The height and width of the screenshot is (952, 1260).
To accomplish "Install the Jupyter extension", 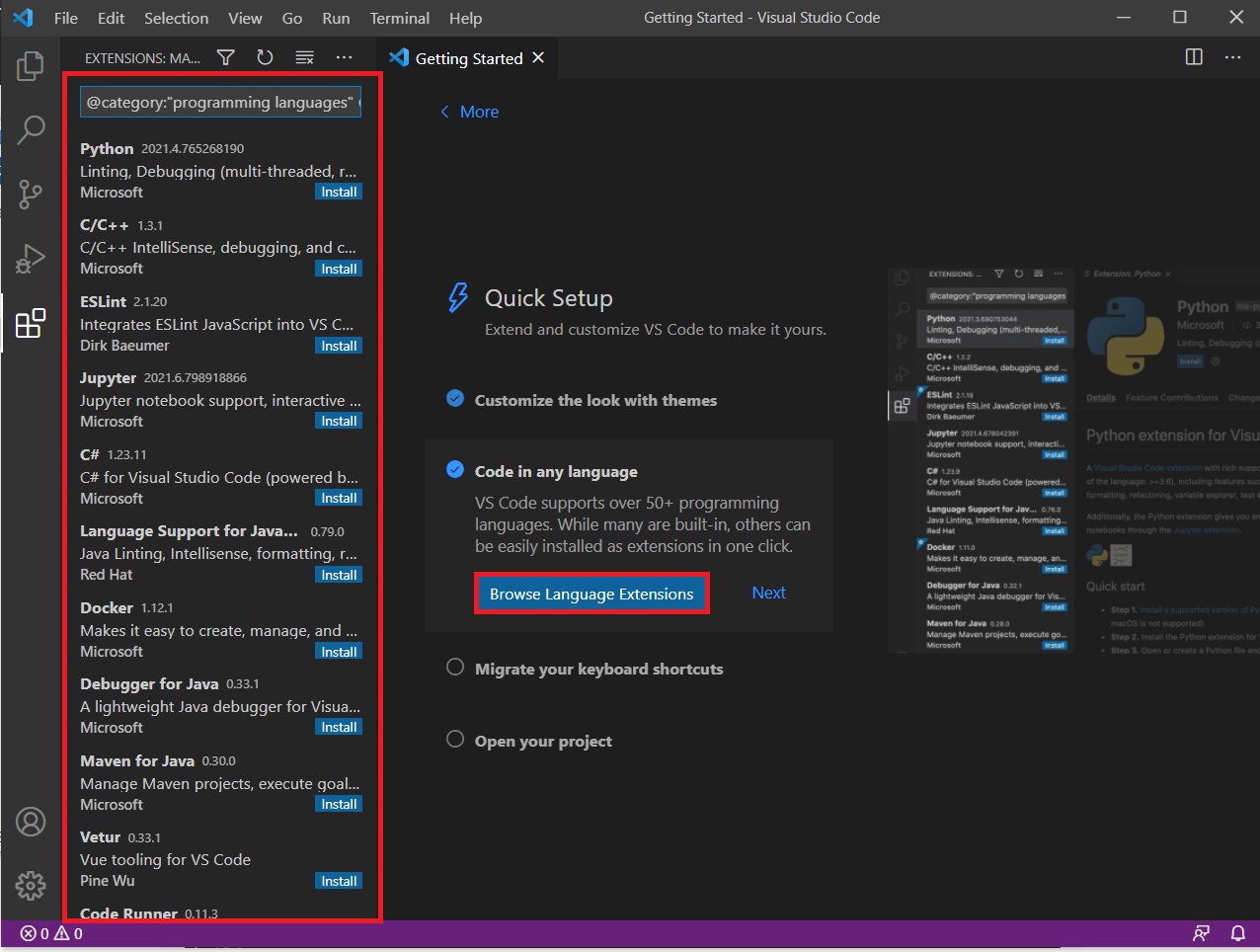I will pyautogui.click(x=339, y=421).
